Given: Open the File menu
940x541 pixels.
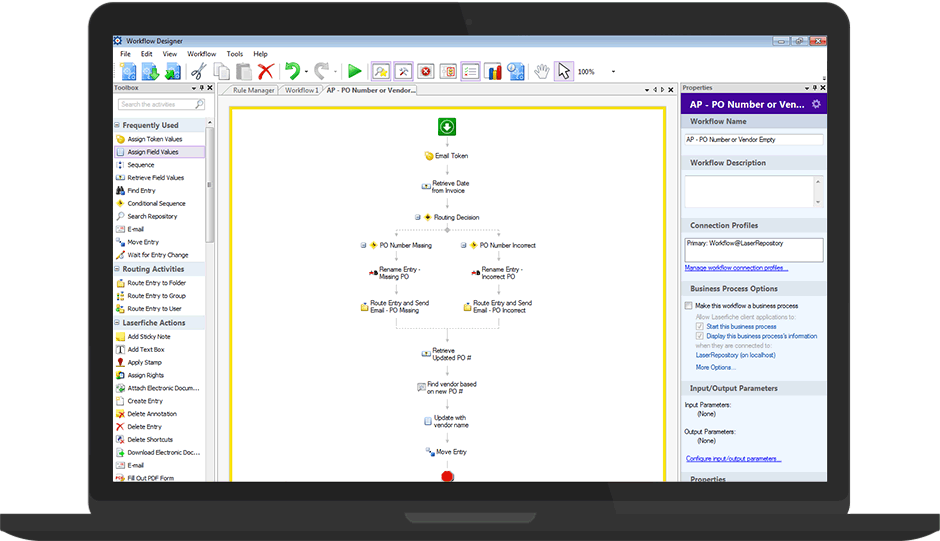Looking at the screenshot, I should [x=125, y=54].
